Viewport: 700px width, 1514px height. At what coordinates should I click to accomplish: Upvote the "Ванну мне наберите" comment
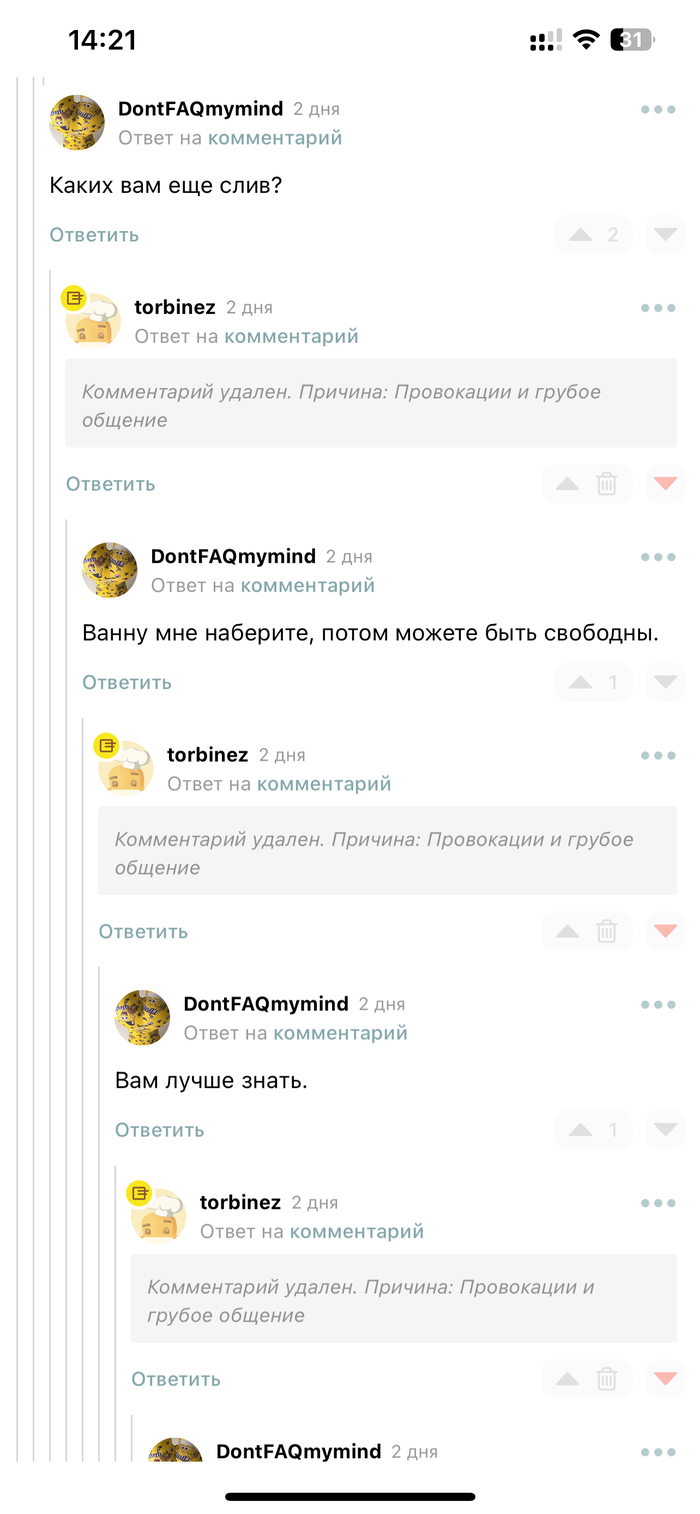coord(581,683)
